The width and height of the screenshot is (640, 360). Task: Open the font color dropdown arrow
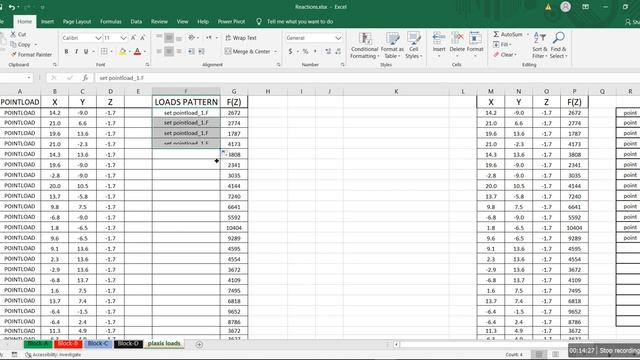144,52
